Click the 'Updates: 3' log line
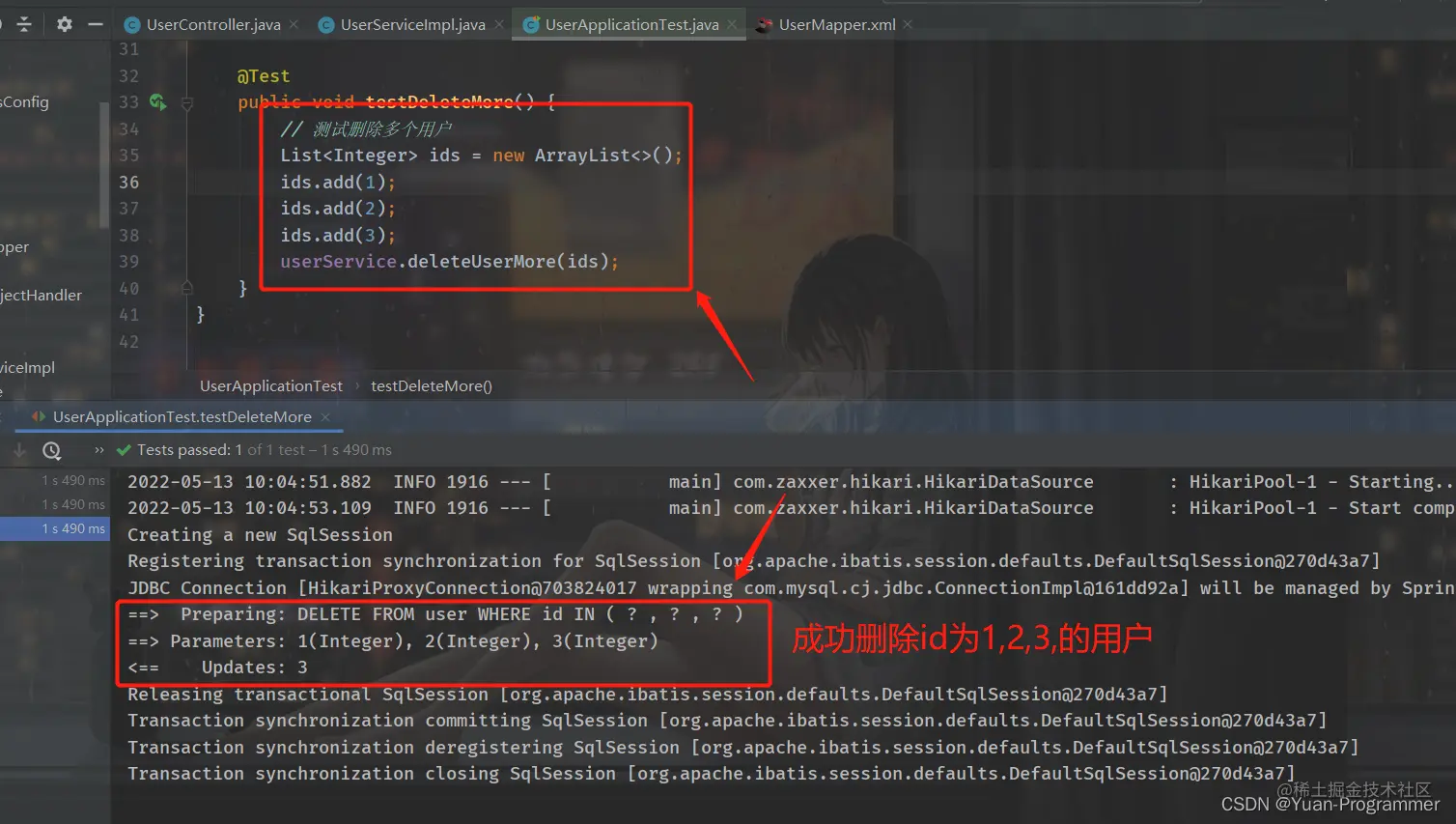 tap(218, 668)
